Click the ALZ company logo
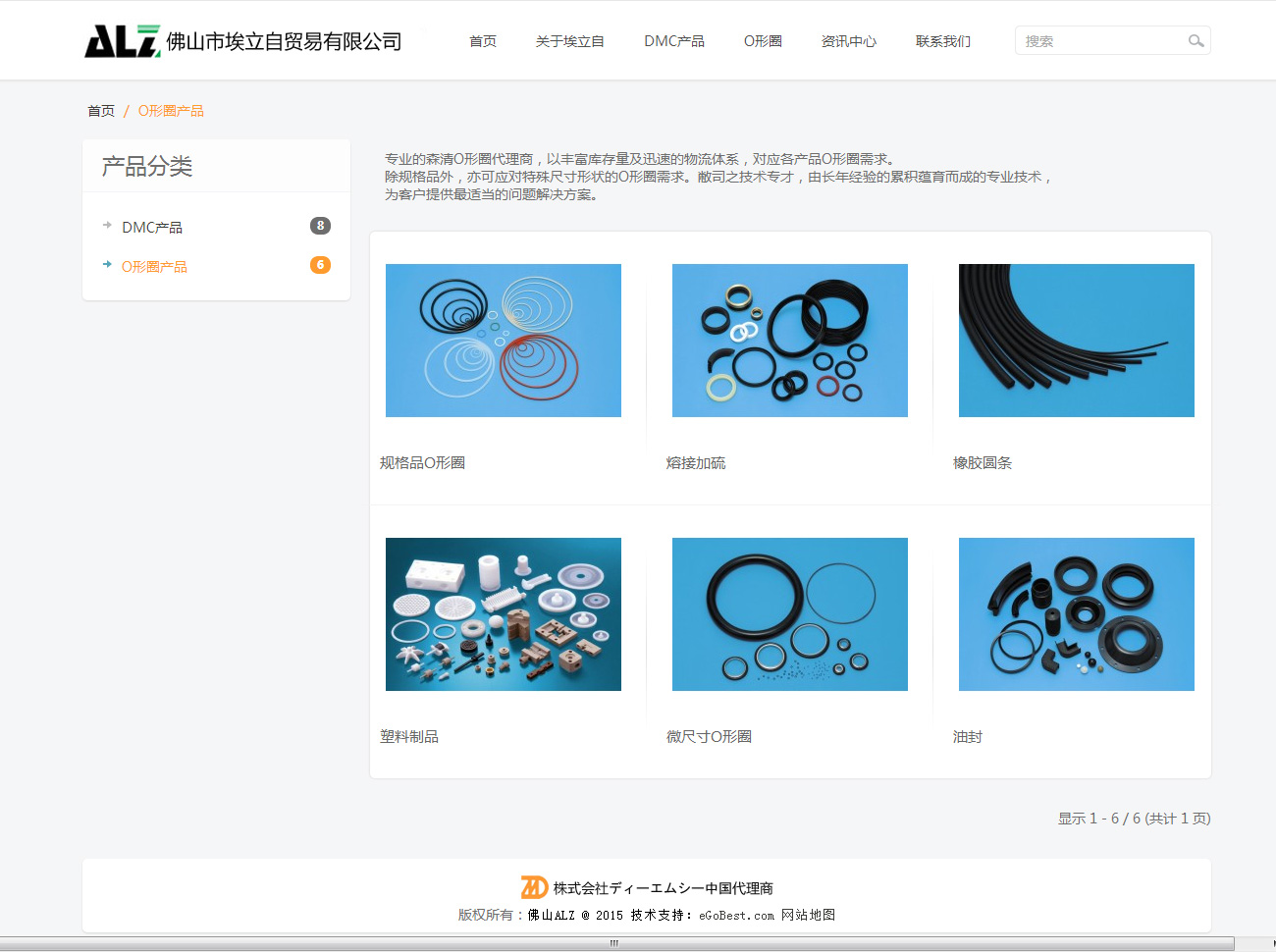This screenshot has width=1276, height=952. (x=122, y=41)
